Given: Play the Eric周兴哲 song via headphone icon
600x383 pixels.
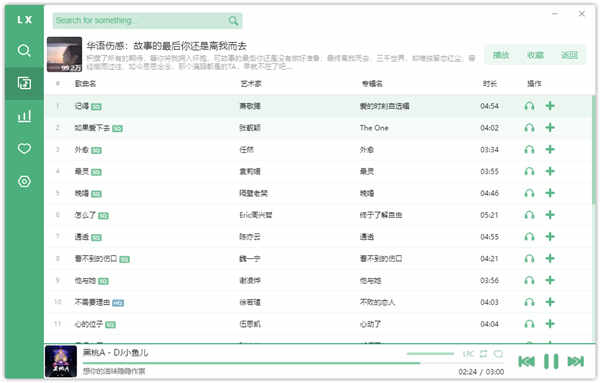Looking at the screenshot, I should click(529, 215).
